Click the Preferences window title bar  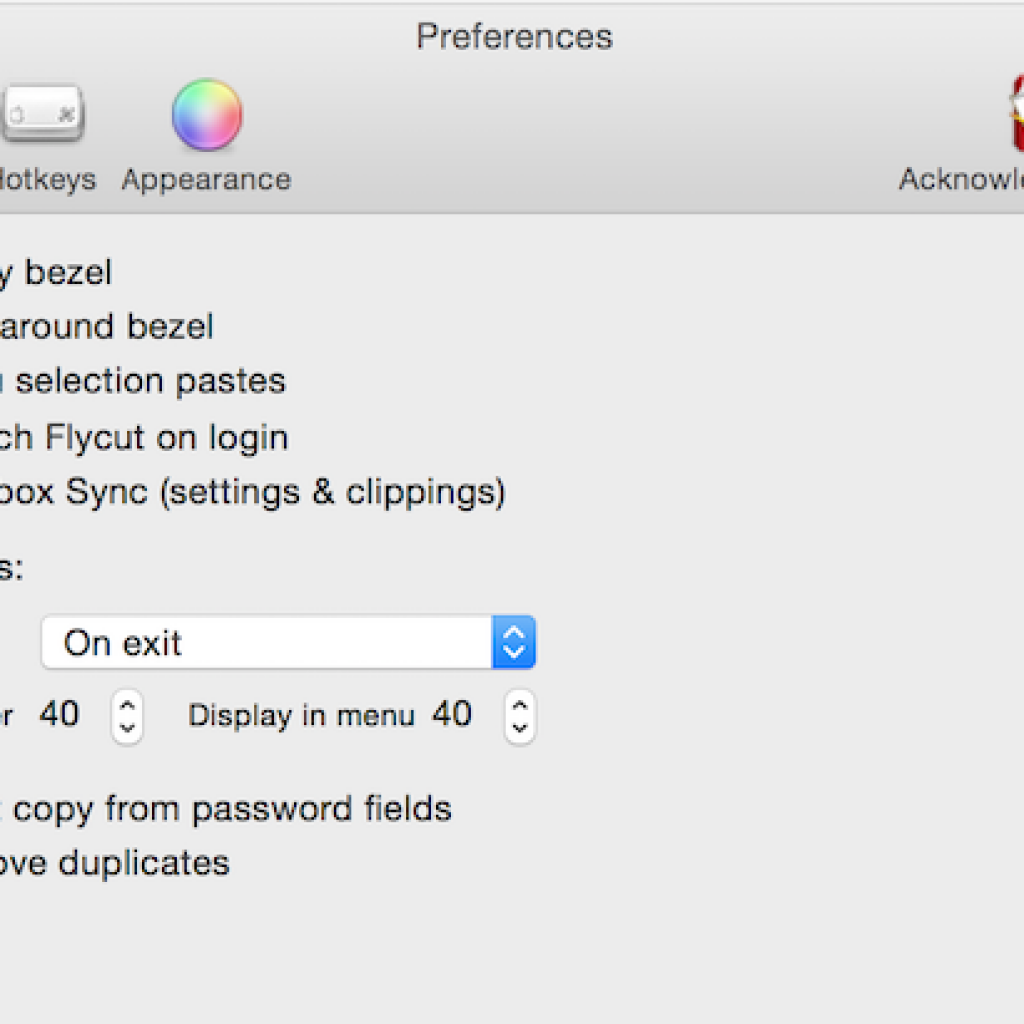click(x=514, y=37)
